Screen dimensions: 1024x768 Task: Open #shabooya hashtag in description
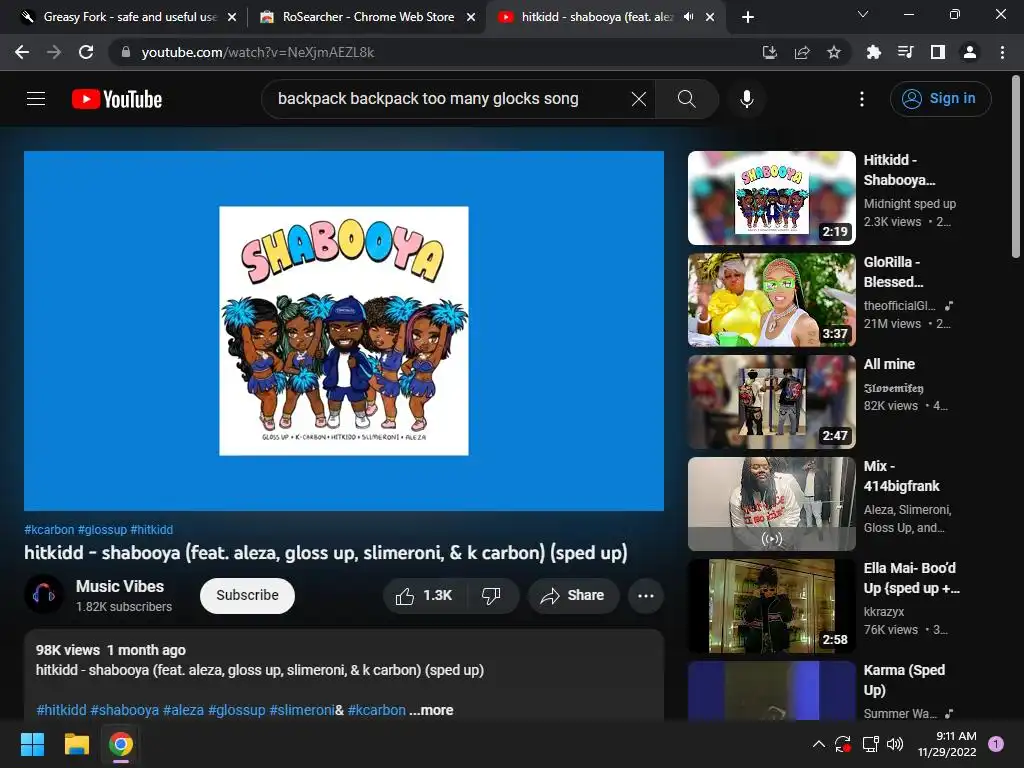pos(124,710)
